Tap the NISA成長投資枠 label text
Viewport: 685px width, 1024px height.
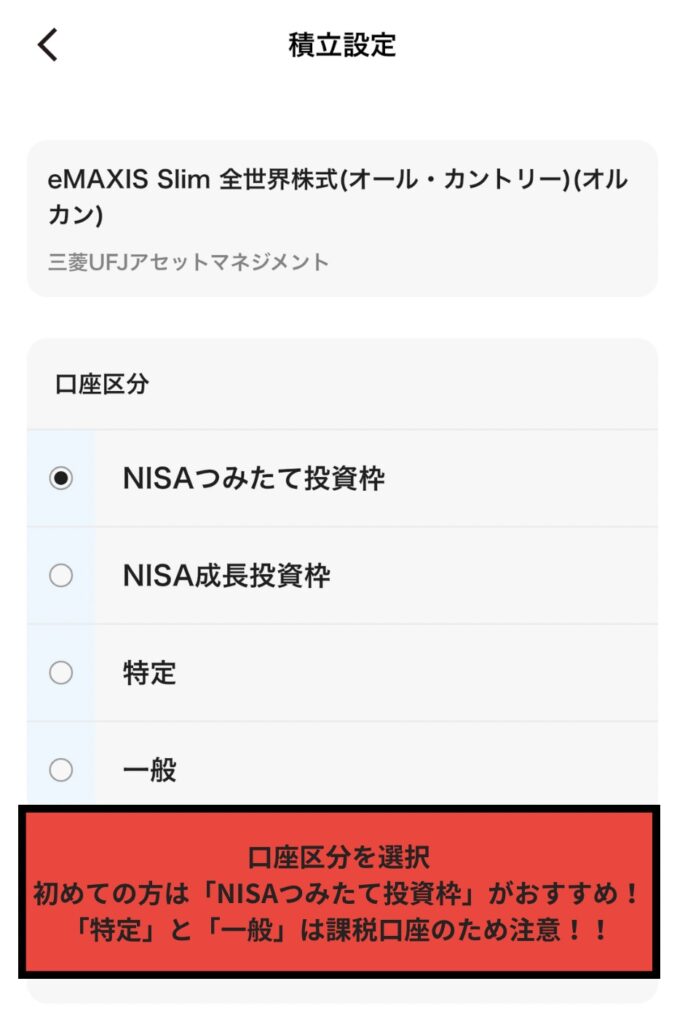pyautogui.click(x=226, y=575)
